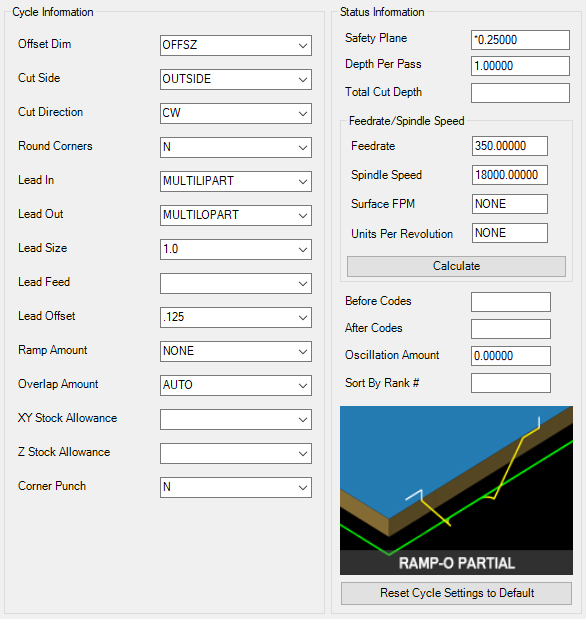
Task: Expand the Ramp Amount dropdown
Action: 236,351
